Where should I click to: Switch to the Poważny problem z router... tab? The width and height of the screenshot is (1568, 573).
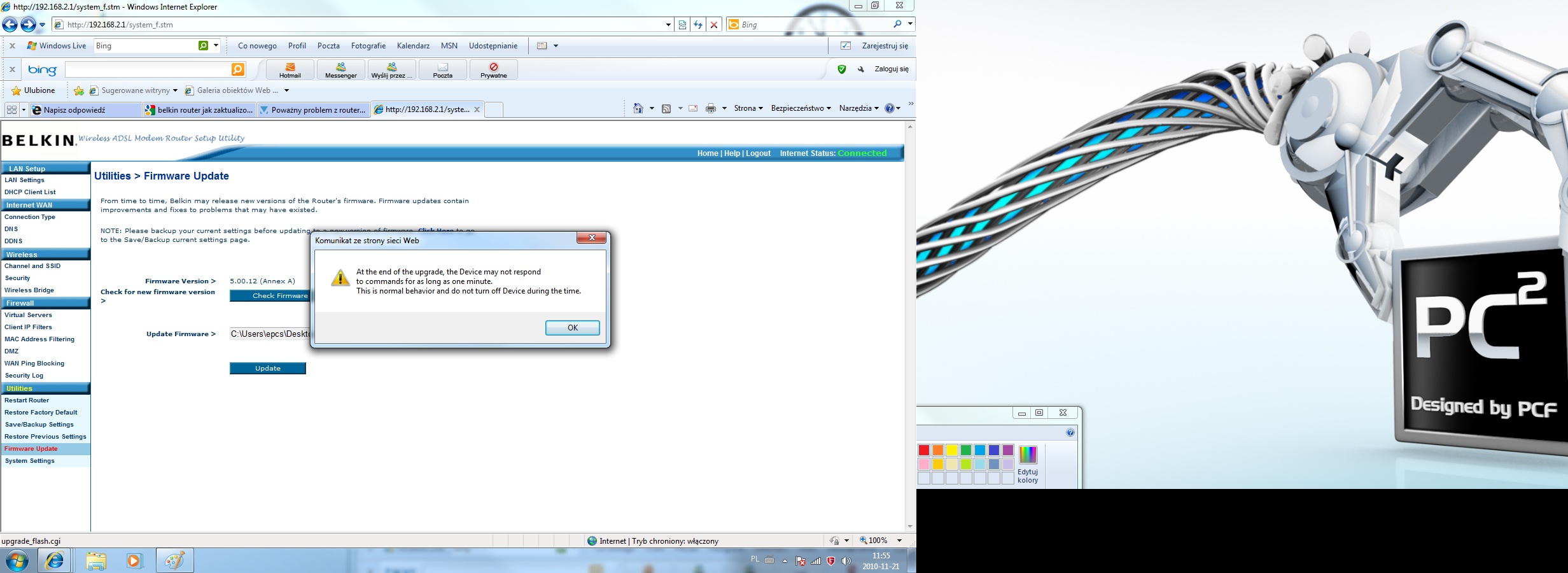[x=313, y=110]
